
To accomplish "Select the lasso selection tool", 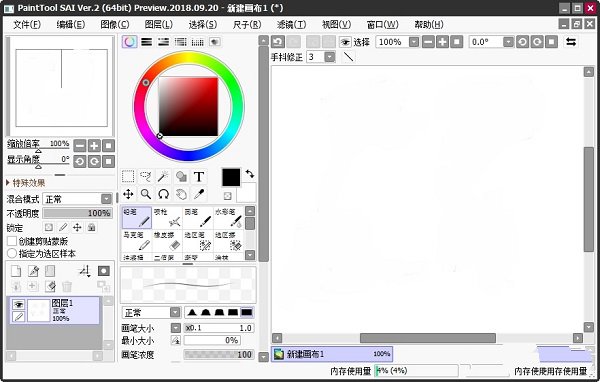I will point(146,176).
